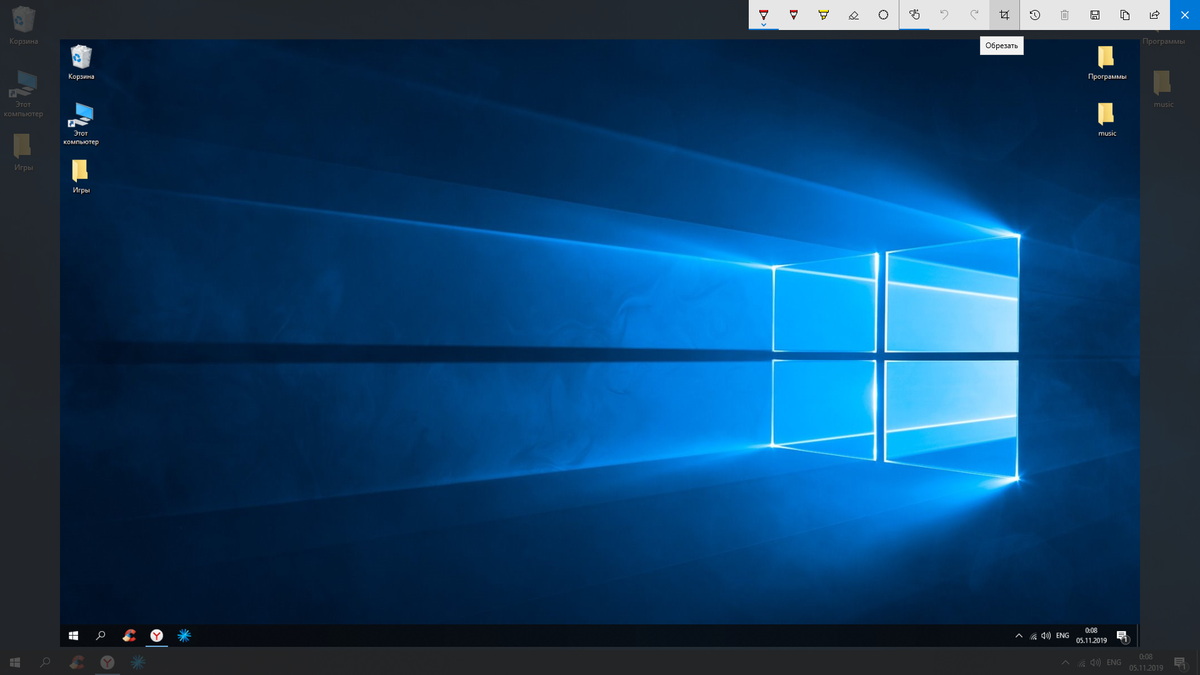Select the eraser tool
Image resolution: width=1200 pixels, height=675 pixels.
point(853,15)
